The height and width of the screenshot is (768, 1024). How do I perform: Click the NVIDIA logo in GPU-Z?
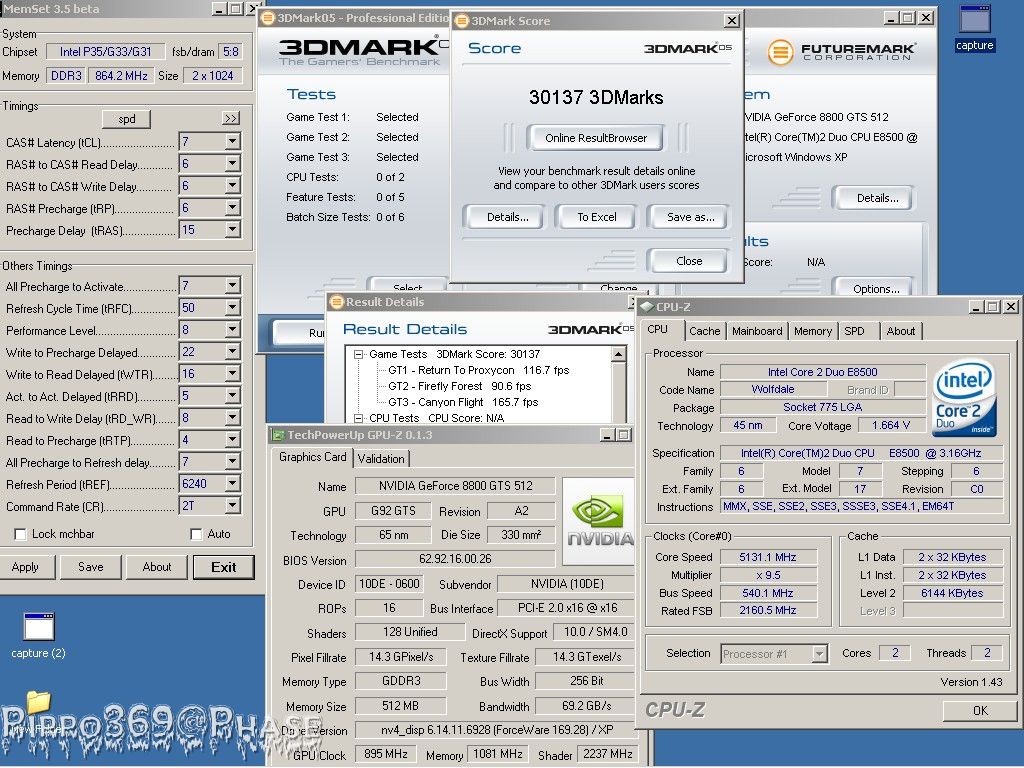coord(599,521)
